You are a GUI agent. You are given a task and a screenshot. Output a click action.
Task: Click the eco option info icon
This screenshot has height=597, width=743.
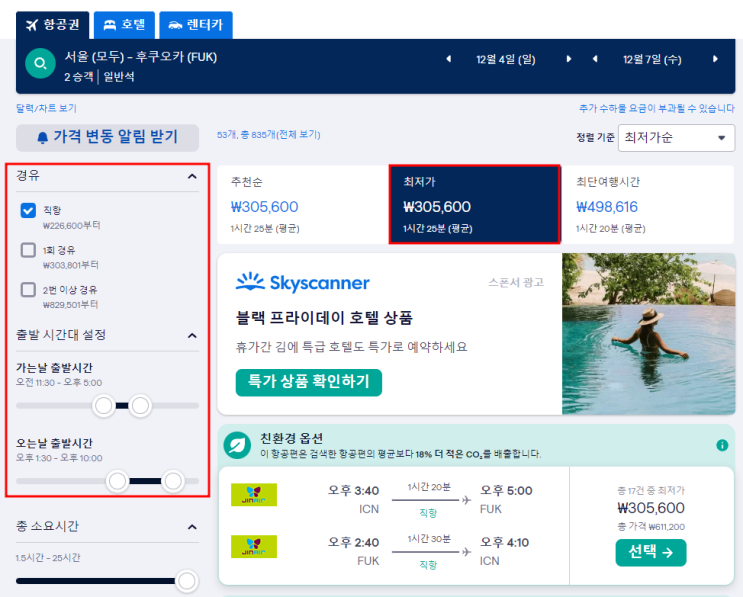click(x=722, y=445)
